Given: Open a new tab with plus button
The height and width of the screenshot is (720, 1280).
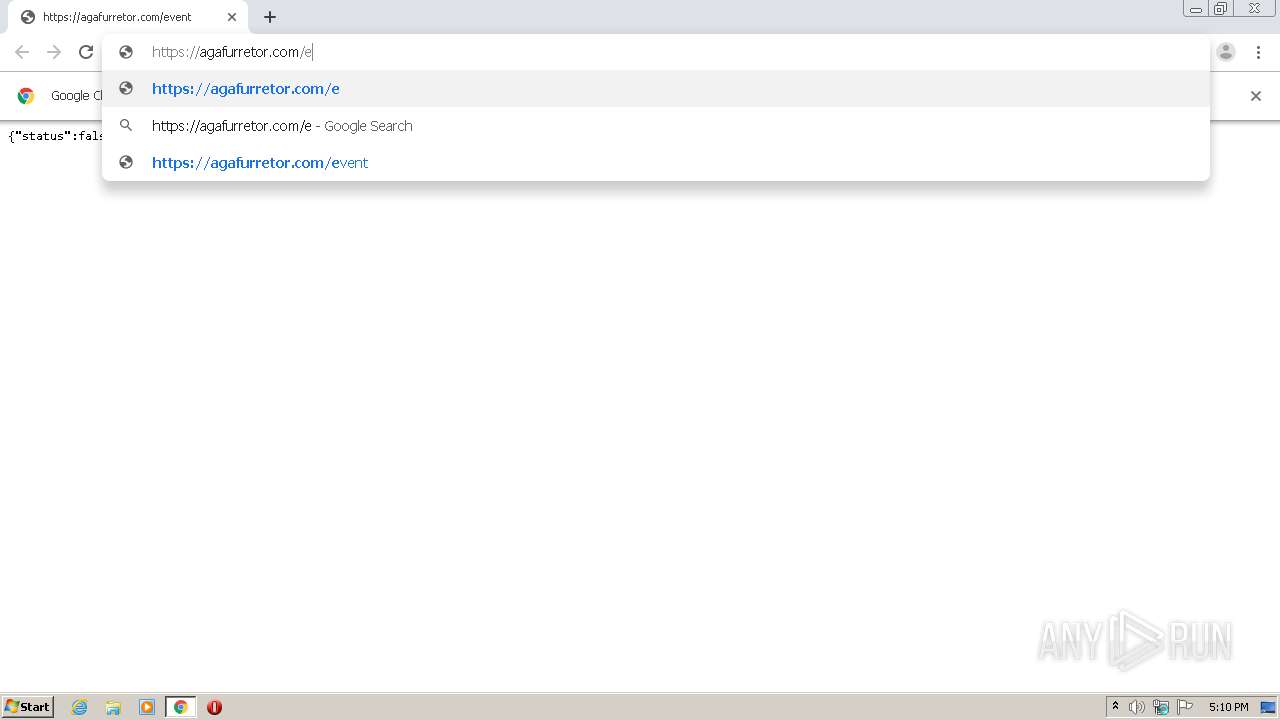Looking at the screenshot, I should pyautogui.click(x=270, y=17).
